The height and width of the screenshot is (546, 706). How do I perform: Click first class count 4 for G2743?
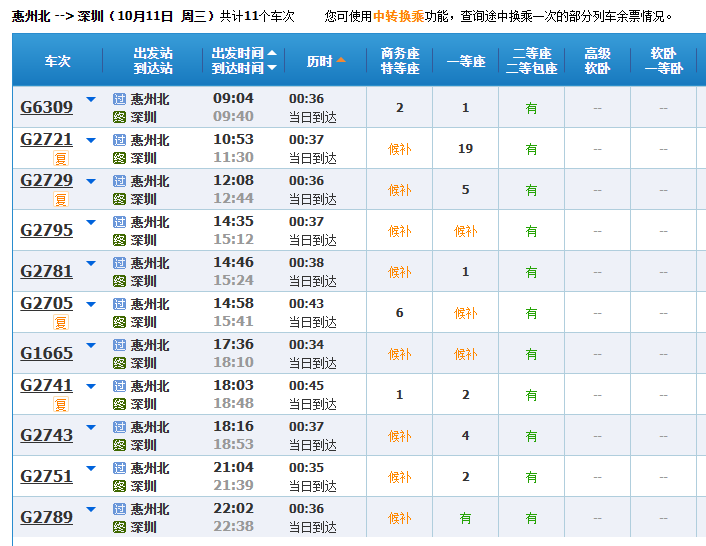point(466,435)
